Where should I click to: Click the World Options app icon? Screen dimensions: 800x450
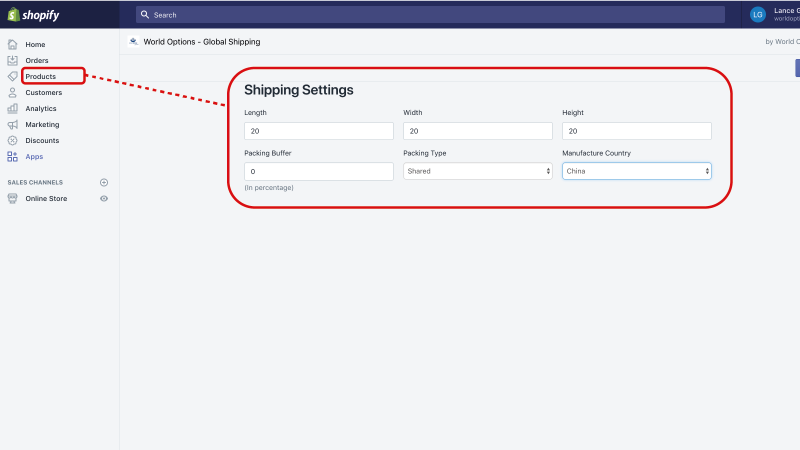click(x=134, y=42)
